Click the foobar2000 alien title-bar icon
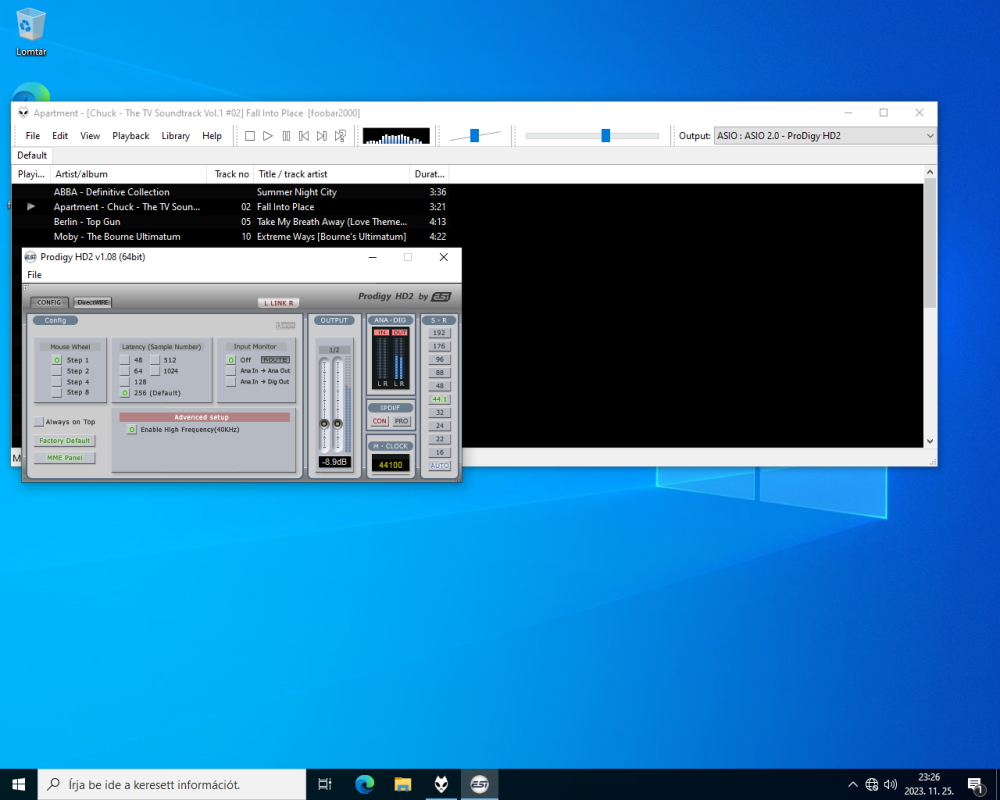 click(x=24, y=113)
